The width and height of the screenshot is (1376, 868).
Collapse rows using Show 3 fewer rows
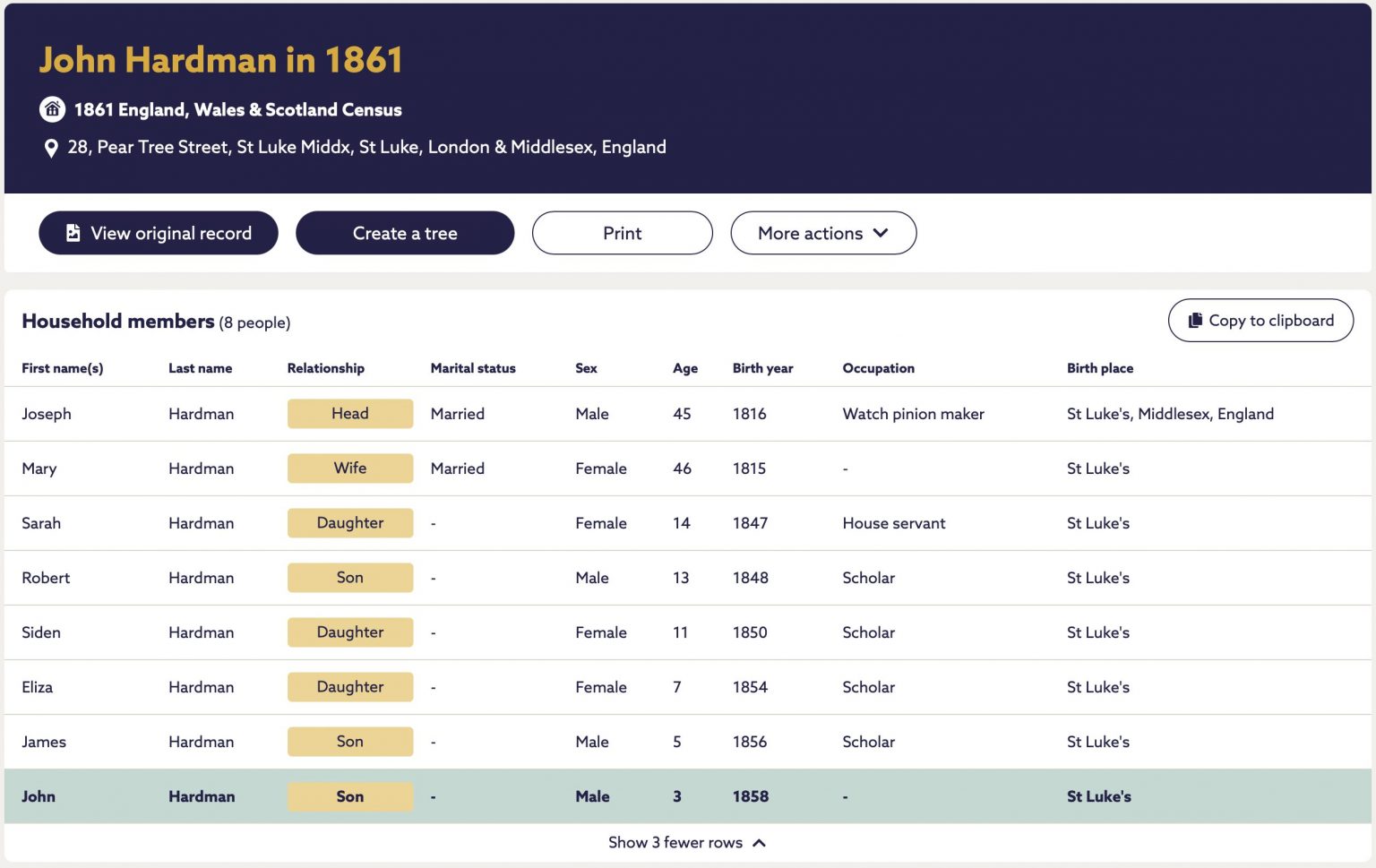pyautogui.click(x=687, y=843)
